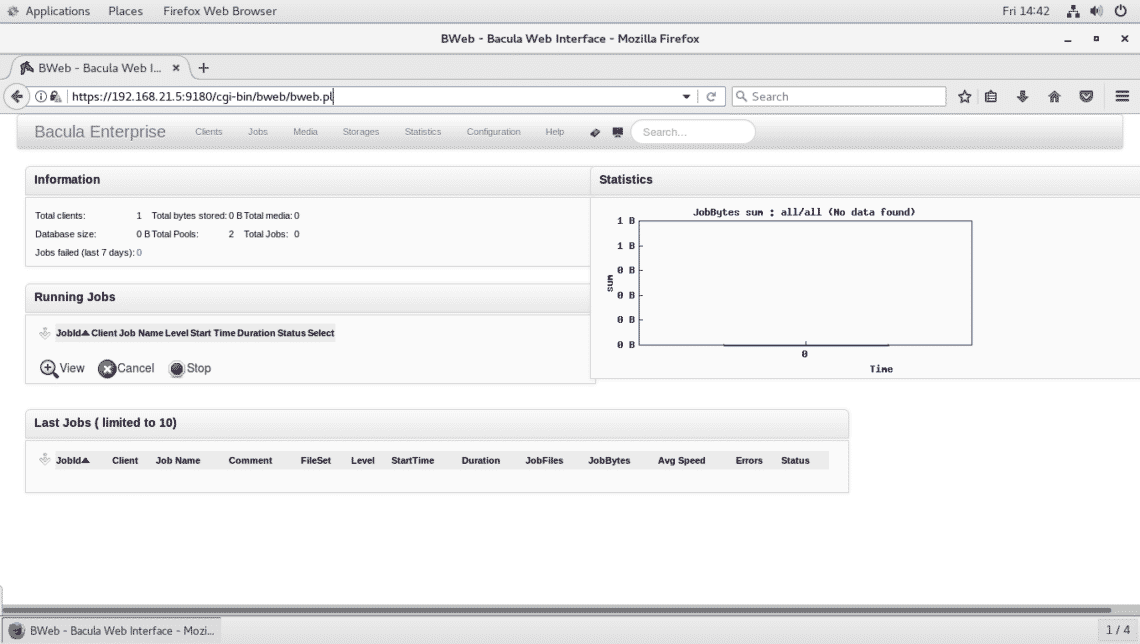Click the anchor icon in Last Jobs header
This screenshot has height=644, width=1140.
click(x=44, y=460)
